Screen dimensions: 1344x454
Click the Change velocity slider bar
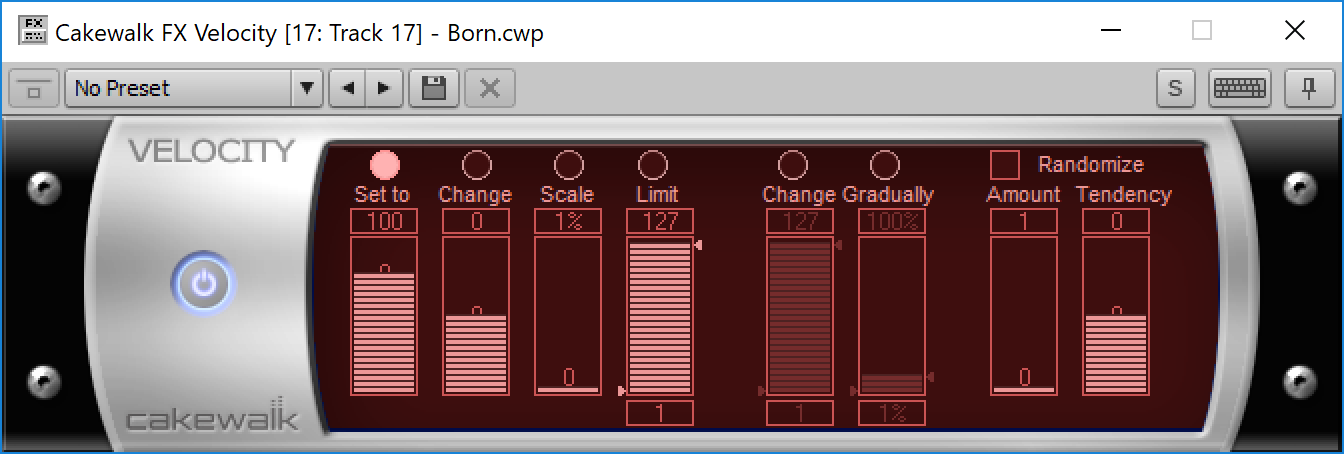(x=476, y=316)
